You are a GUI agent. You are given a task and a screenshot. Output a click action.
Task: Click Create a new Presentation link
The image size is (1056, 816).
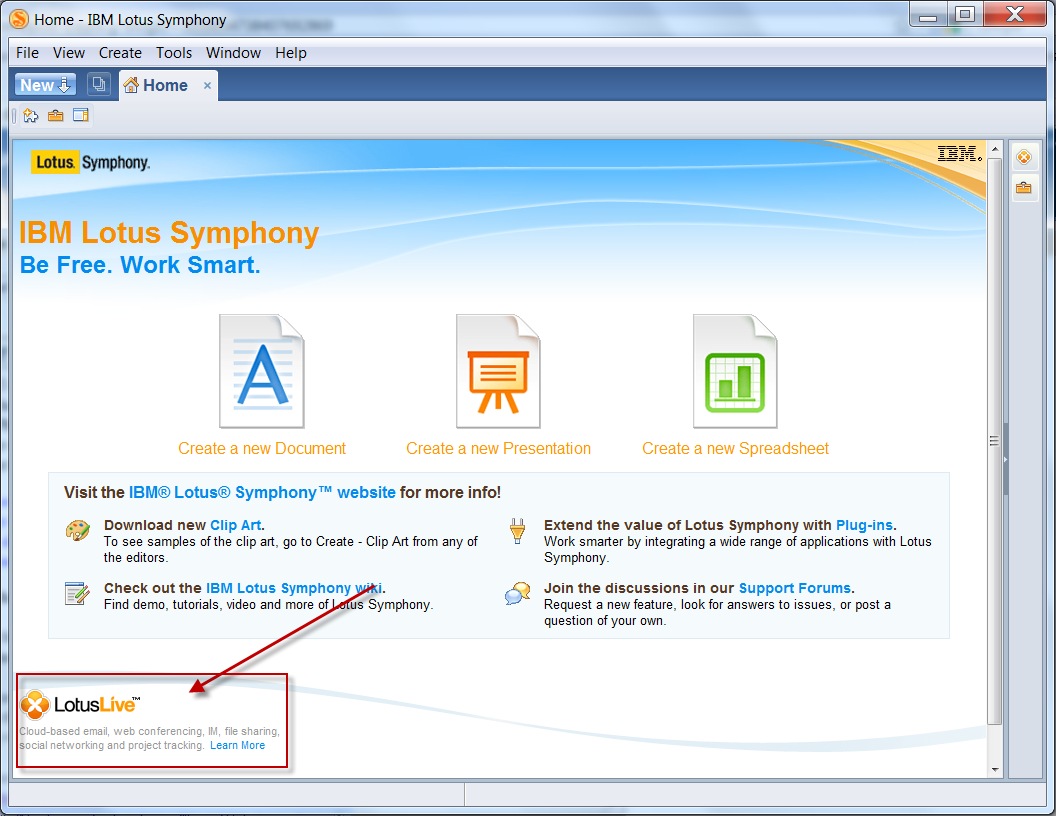[498, 448]
